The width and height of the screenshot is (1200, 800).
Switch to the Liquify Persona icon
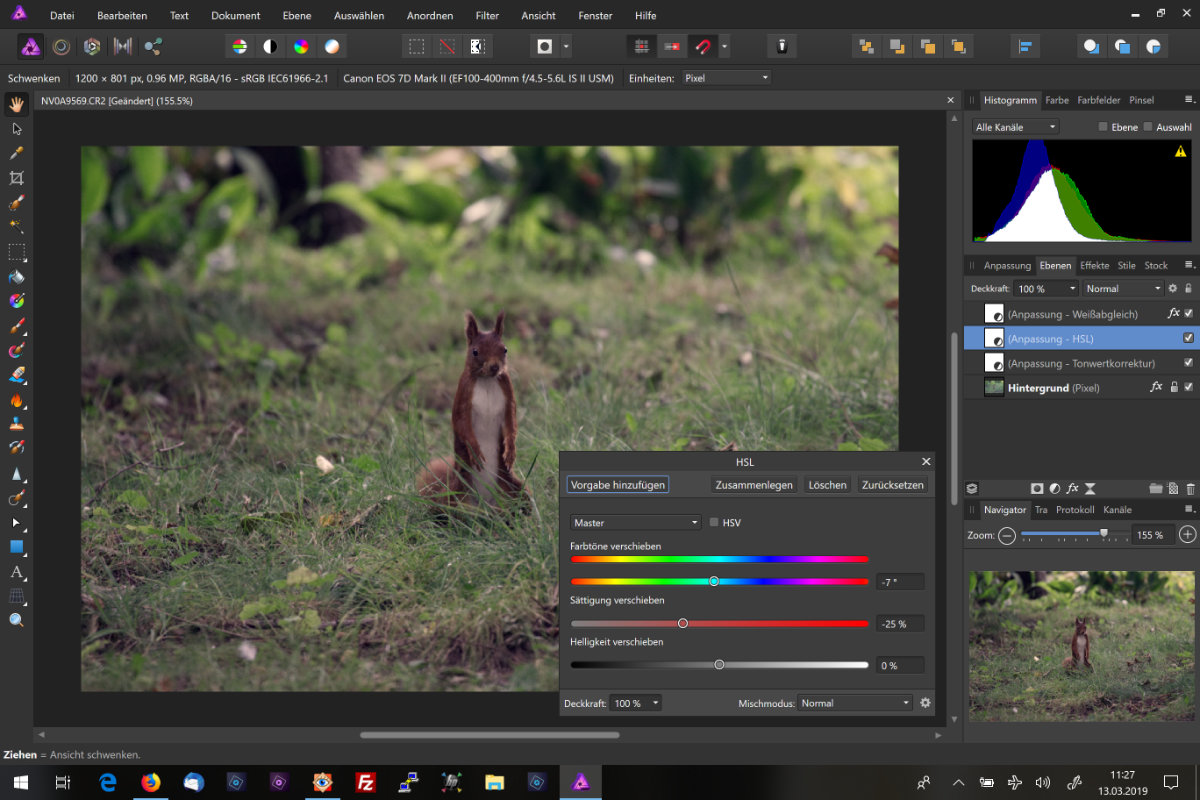[x=61, y=46]
